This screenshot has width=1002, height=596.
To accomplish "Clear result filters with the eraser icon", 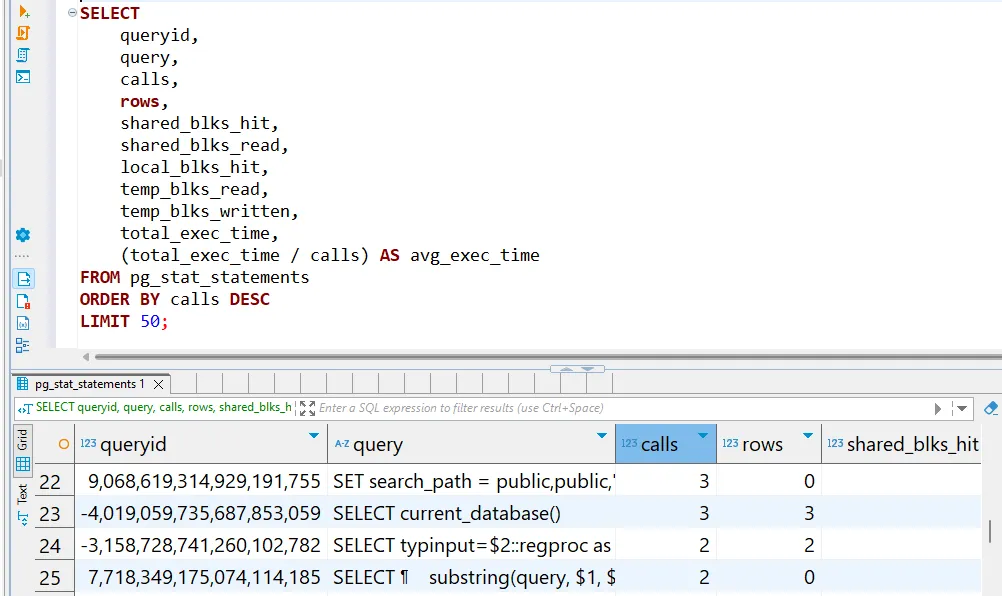I will (x=991, y=408).
